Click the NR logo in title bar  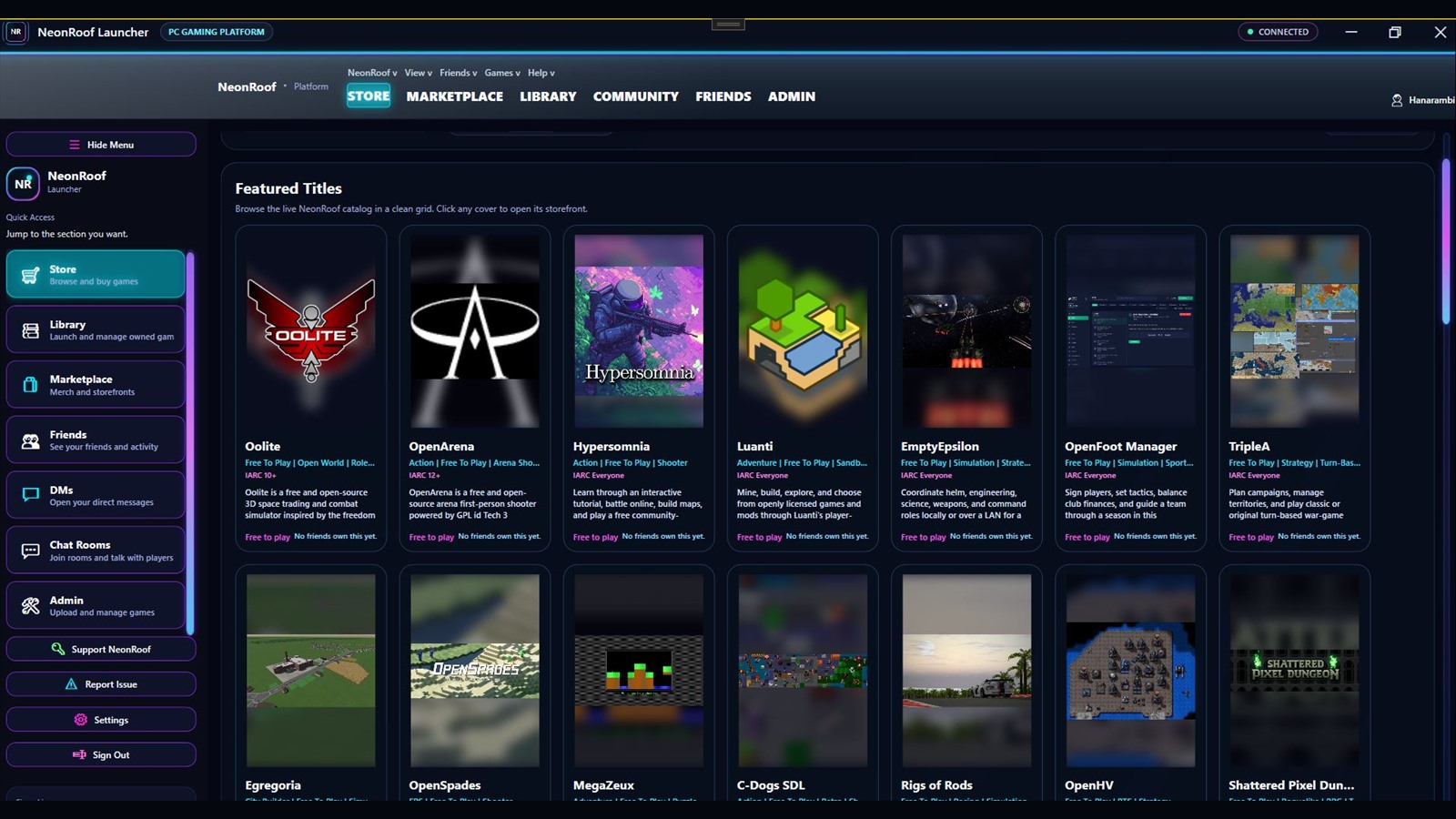point(15,32)
